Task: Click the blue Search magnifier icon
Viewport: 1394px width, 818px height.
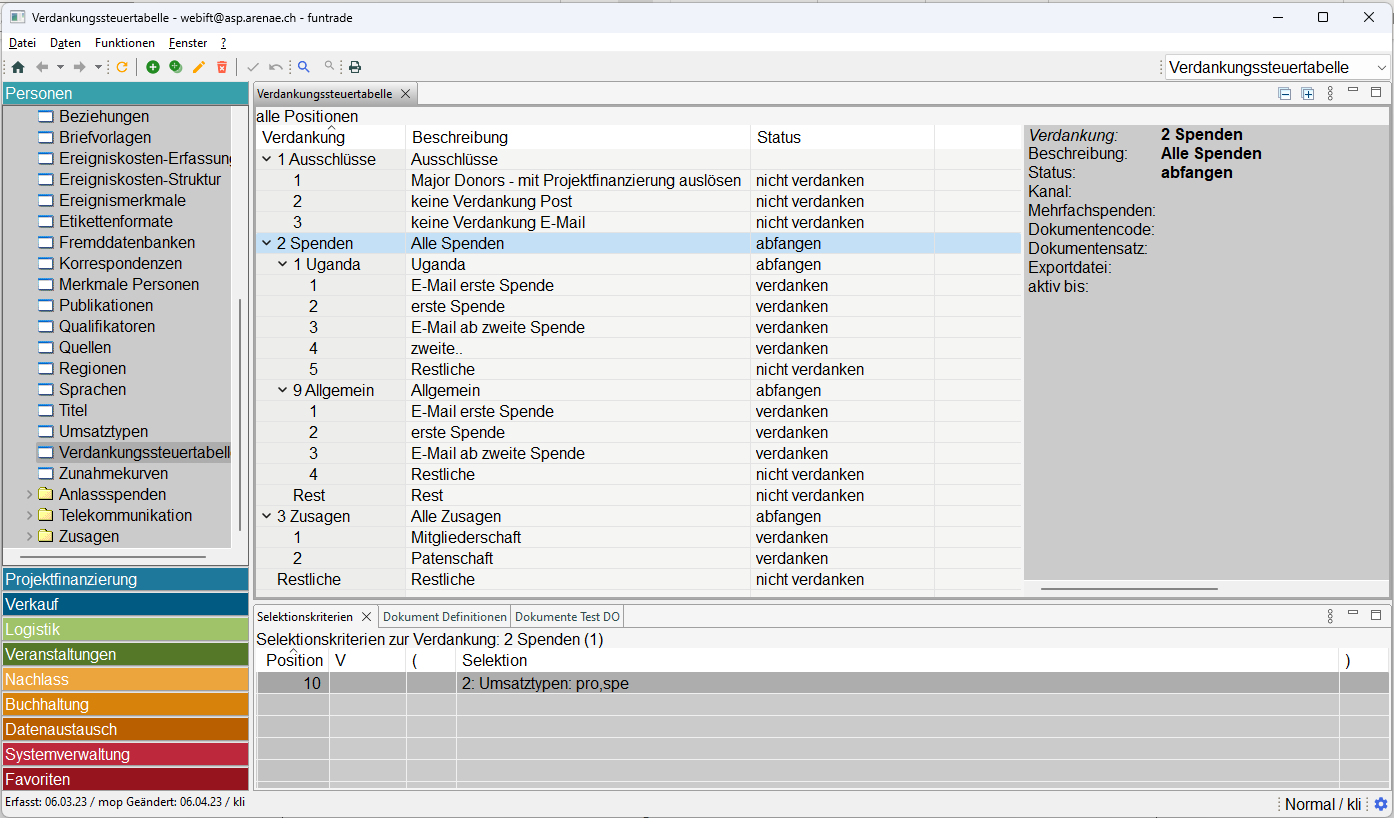Action: 304,67
